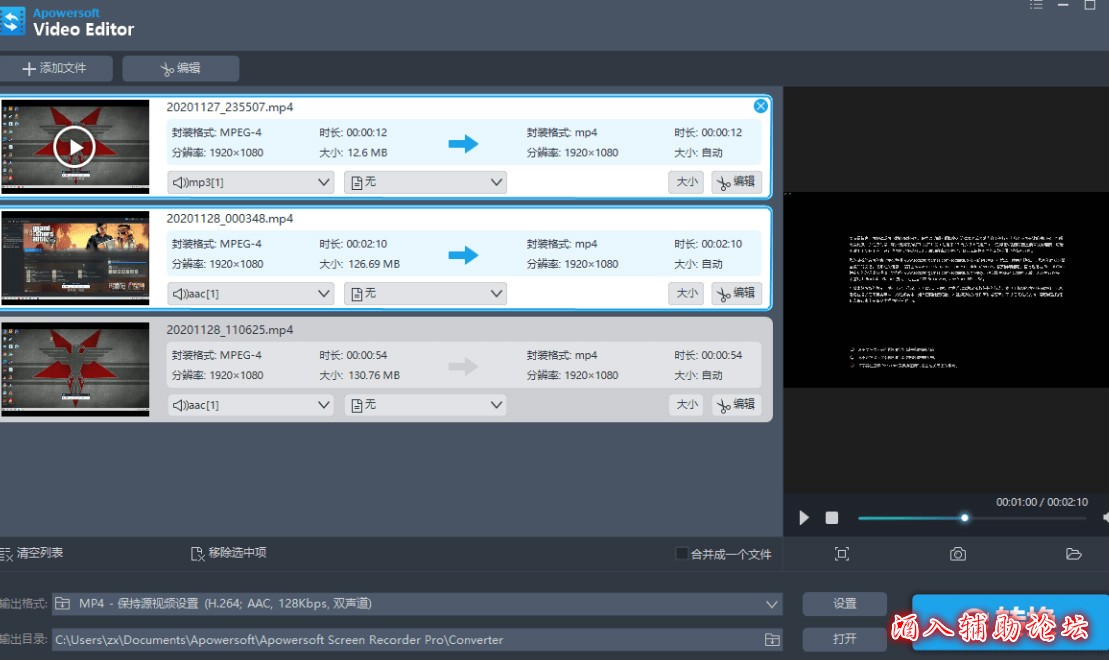Open snapshot folder icon beside the camera

(x=1074, y=554)
